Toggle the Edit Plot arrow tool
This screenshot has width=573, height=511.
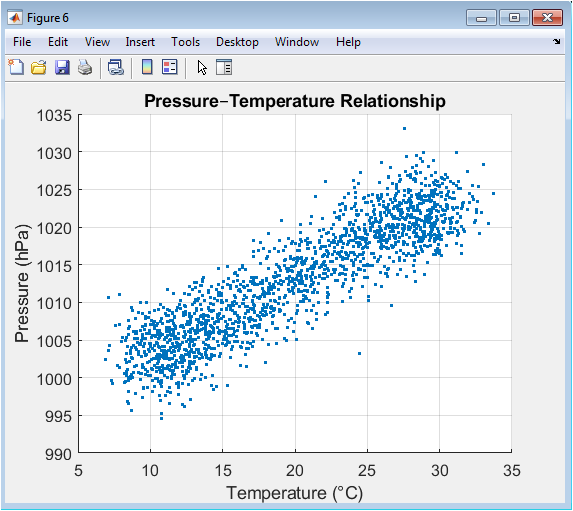pos(202,68)
